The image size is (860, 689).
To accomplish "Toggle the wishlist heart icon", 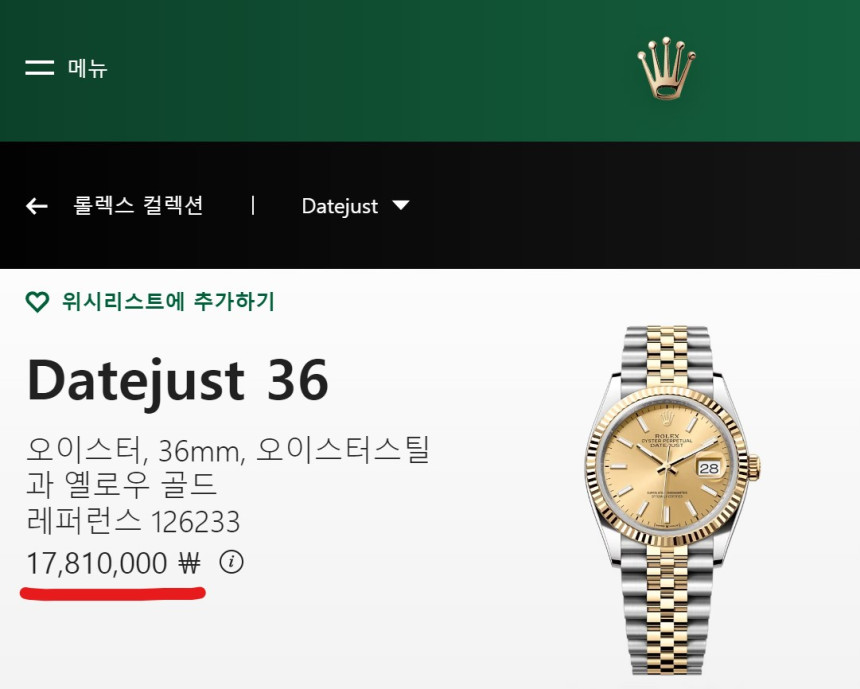I will click(37, 302).
